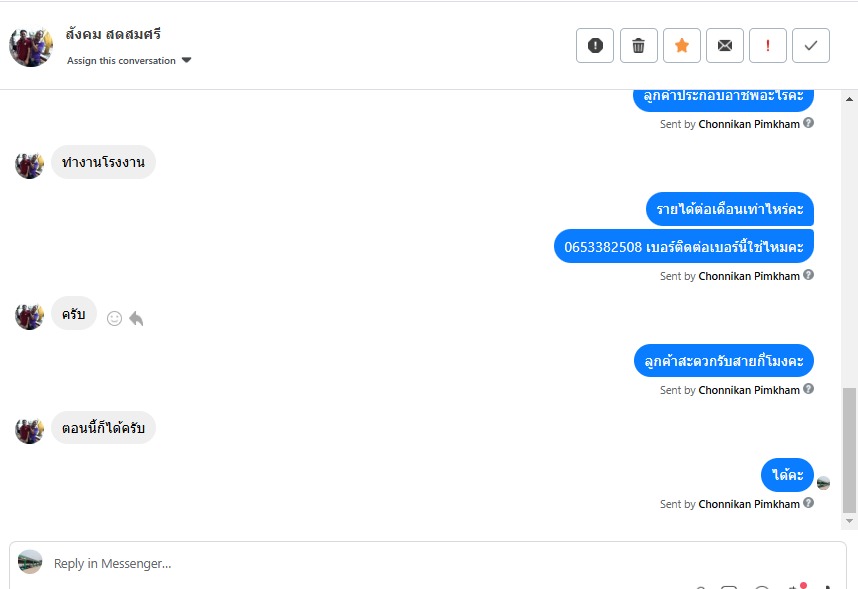Open help icon beside last Chonnikan Pimkham
Image resolution: width=858 pixels, height=589 pixels.
[808, 503]
